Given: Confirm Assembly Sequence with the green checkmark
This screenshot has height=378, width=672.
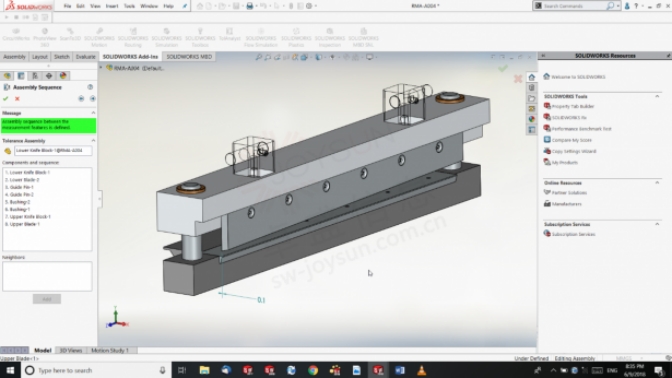Looking at the screenshot, I should 6,99.
